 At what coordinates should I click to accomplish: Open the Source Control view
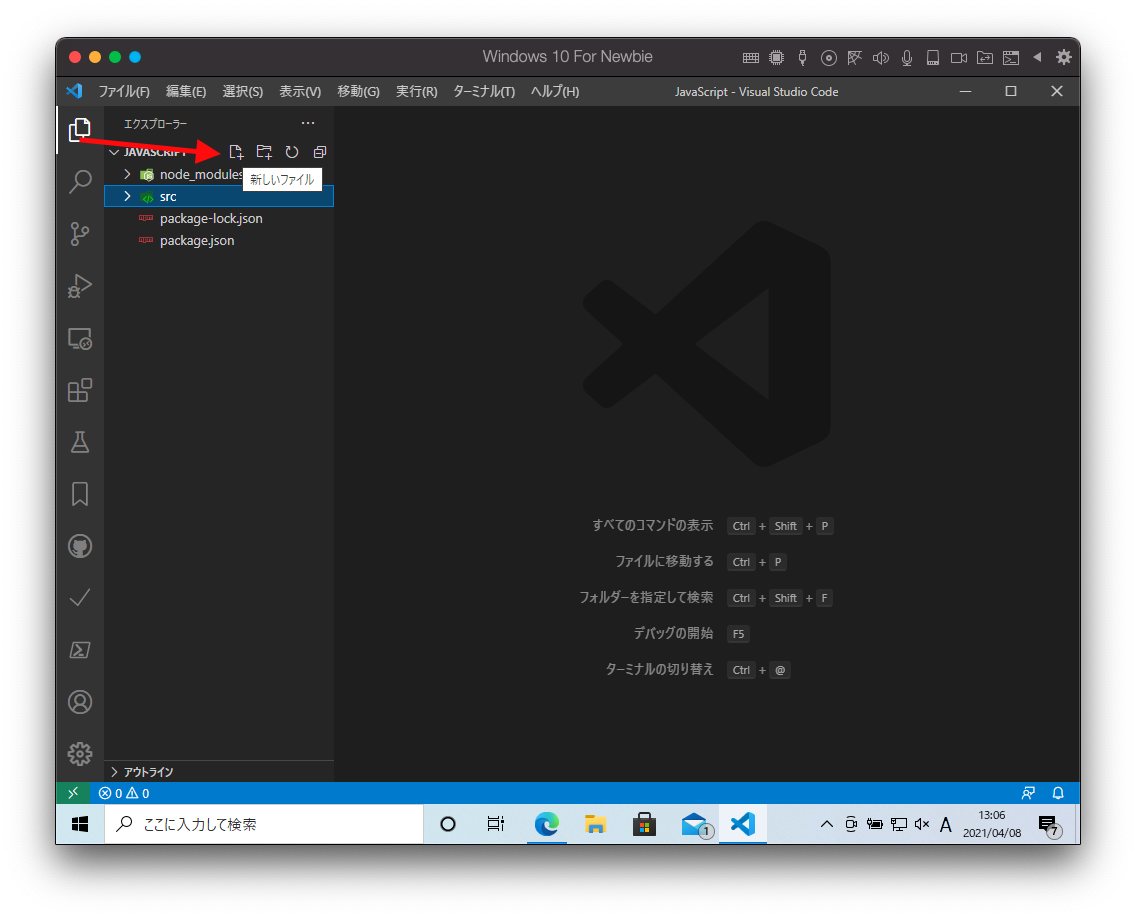[80, 234]
